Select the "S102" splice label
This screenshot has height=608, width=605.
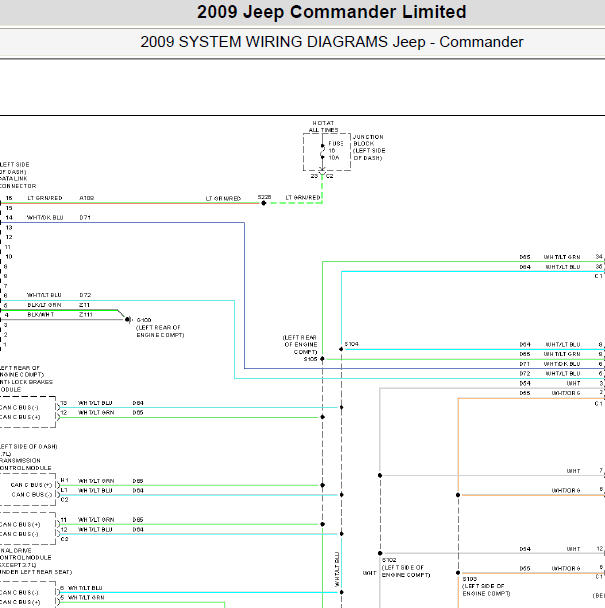point(389,560)
